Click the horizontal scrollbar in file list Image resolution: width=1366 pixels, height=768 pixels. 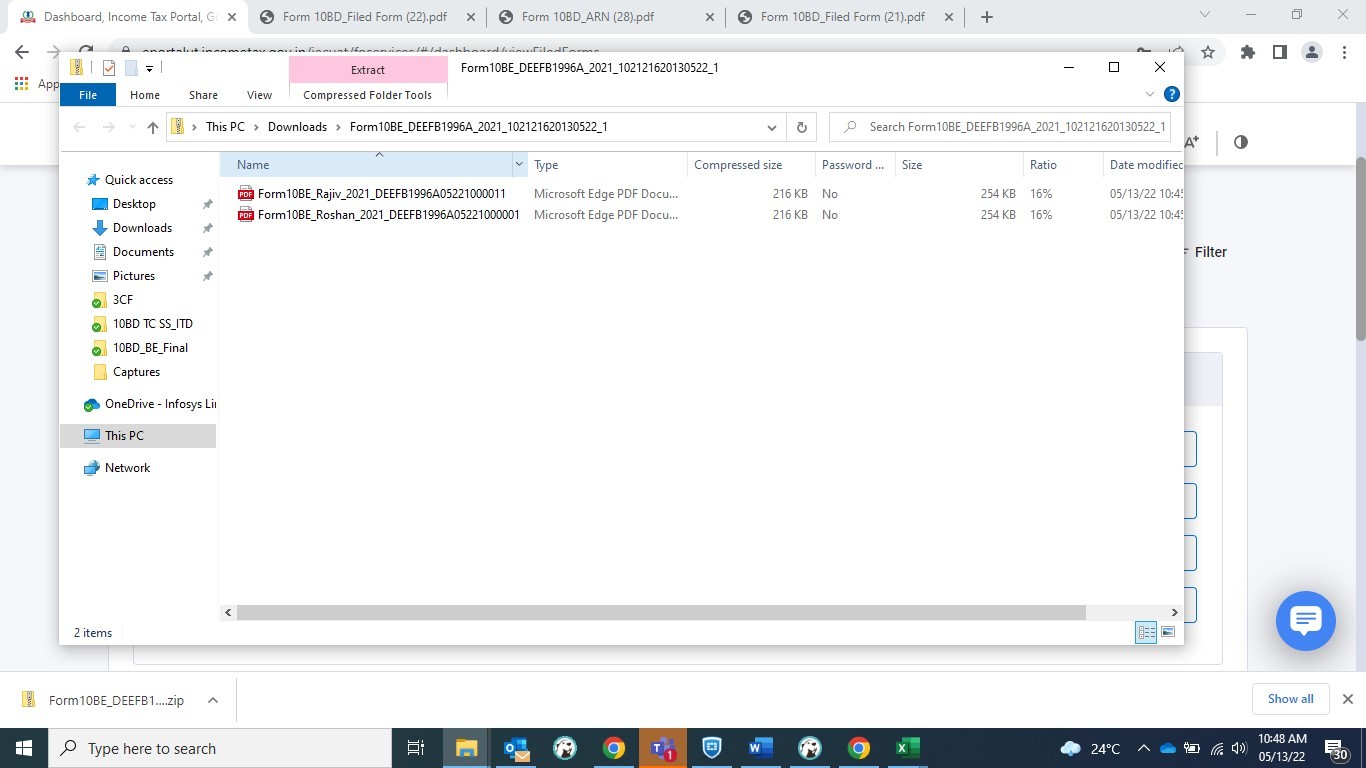(x=660, y=612)
